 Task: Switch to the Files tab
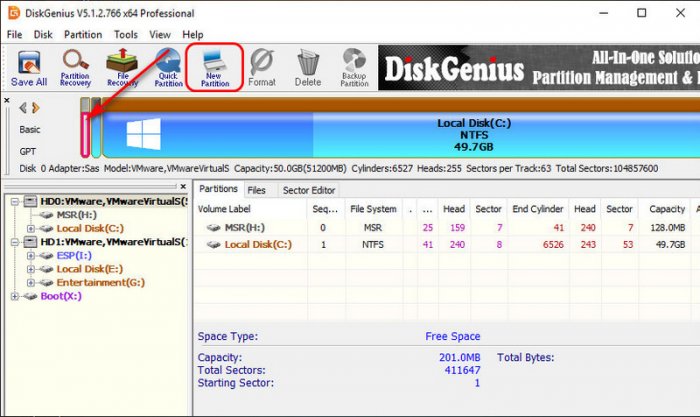tap(256, 190)
